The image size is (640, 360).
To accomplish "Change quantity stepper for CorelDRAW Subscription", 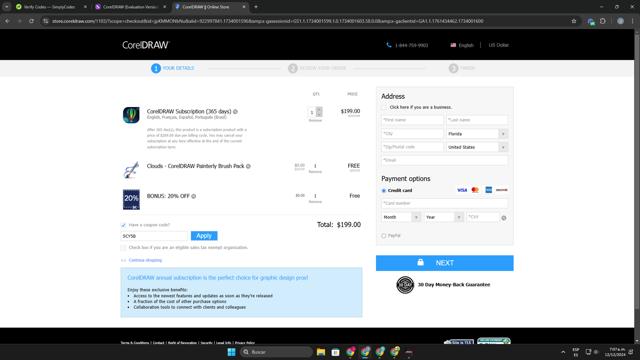I will [319, 112].
